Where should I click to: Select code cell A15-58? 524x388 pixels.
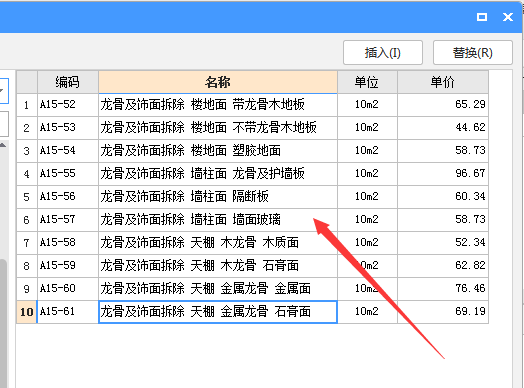tap(68, 243)
